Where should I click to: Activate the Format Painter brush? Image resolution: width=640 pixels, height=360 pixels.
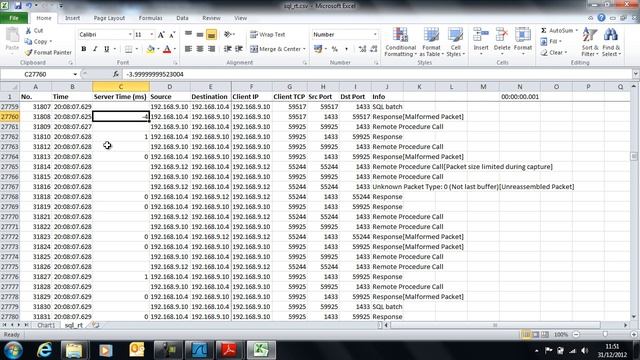coord(48,52)
